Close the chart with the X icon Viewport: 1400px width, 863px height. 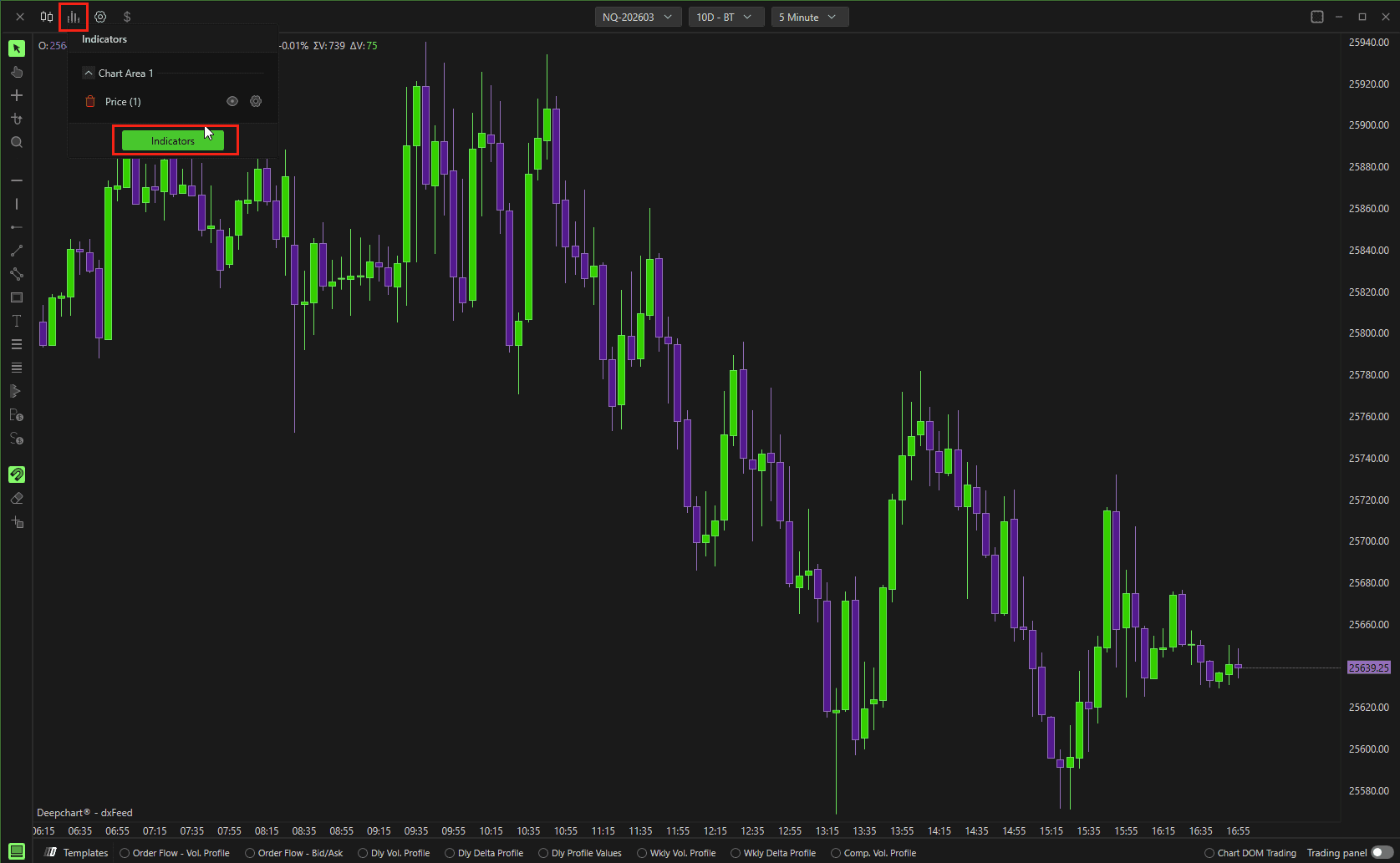(20, 17)
